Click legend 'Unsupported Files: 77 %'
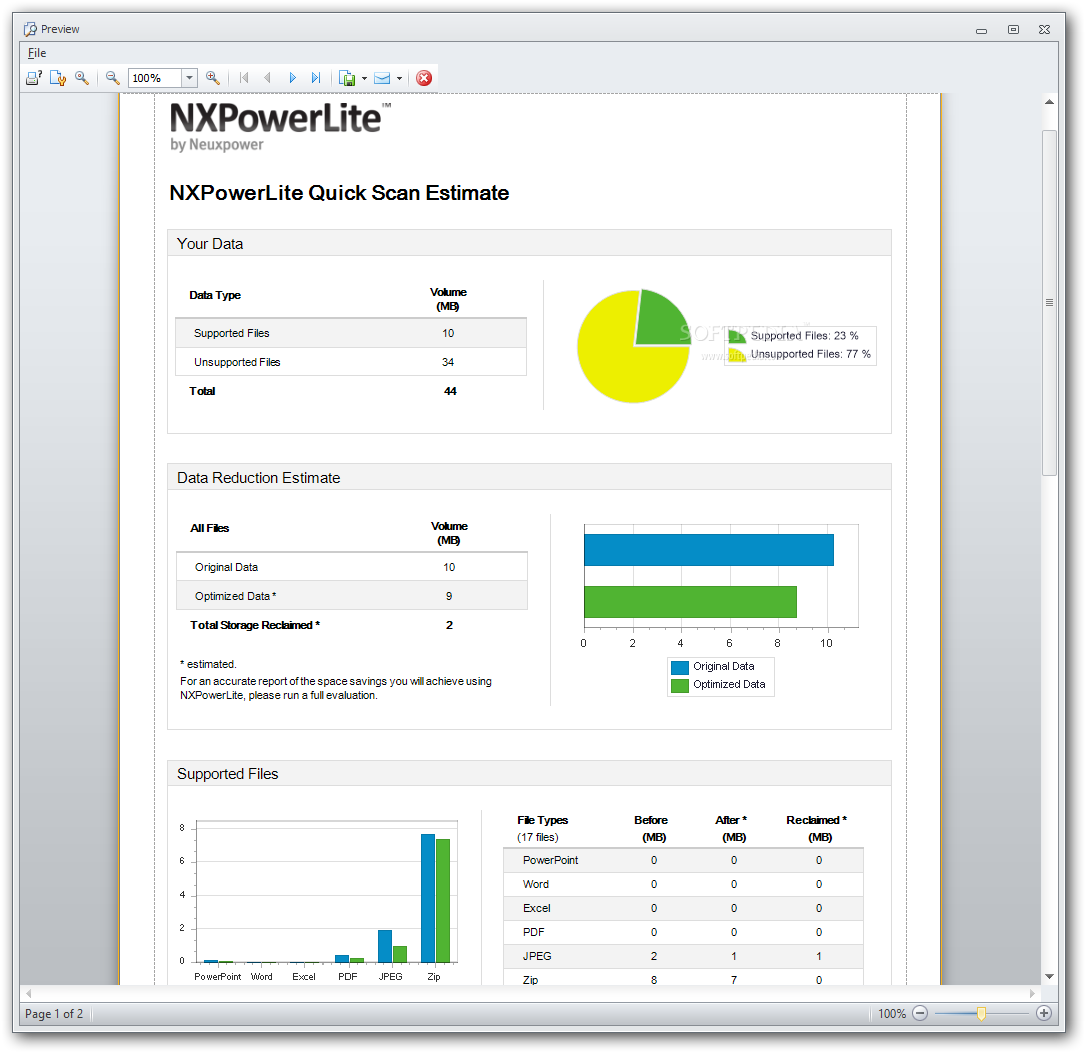The height and width of the screenshot is (1053, 1086). [810, 354]
